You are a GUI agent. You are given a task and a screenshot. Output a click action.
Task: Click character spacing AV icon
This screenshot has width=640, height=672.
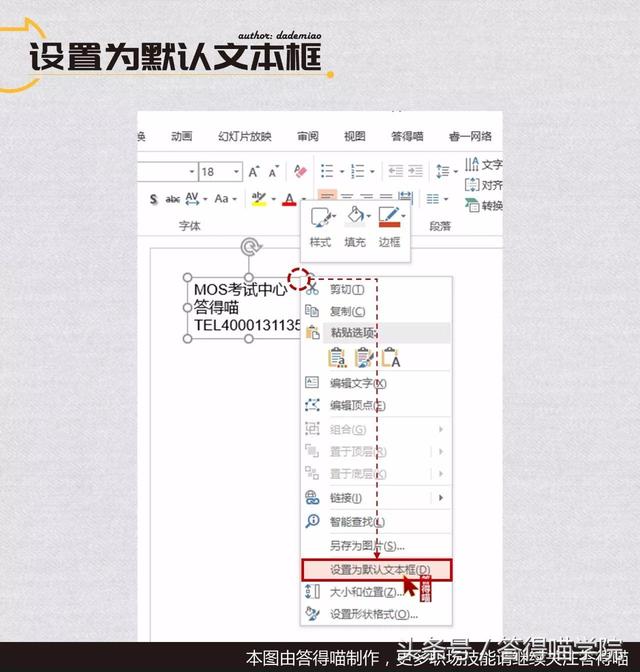tap(192, 199)
